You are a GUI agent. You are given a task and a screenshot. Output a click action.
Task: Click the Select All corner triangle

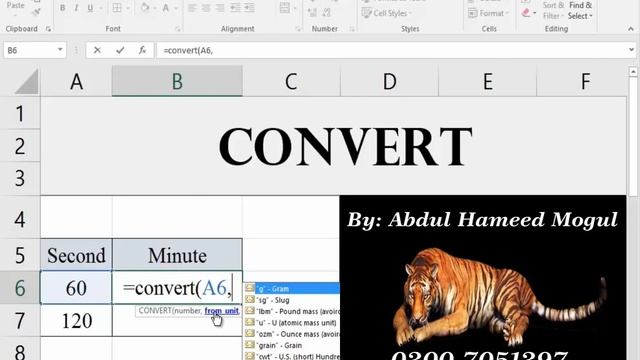tap(26, 82)
